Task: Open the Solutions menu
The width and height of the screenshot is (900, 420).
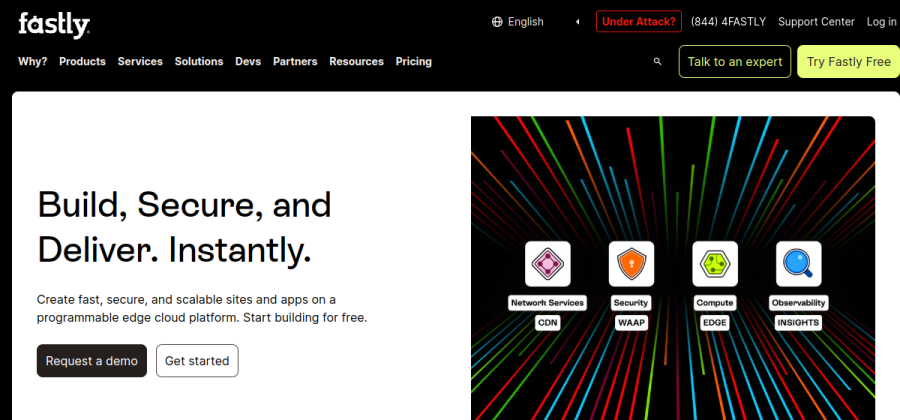Action: [x=199, y=61]
